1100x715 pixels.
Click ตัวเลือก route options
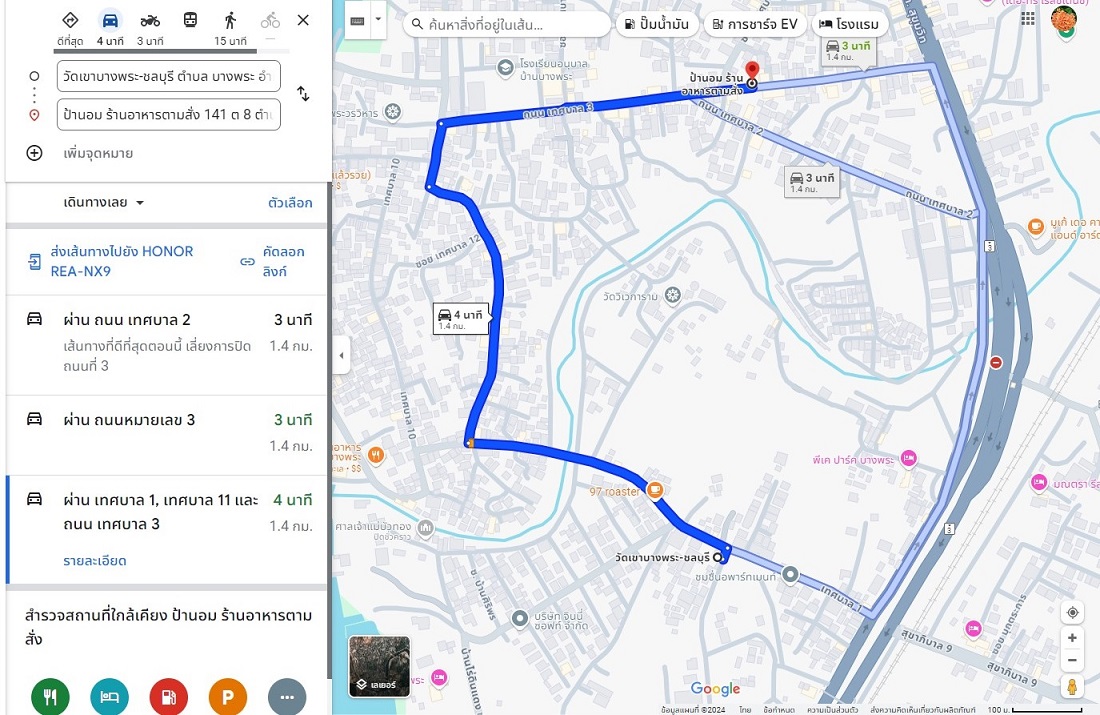[290, 203]
